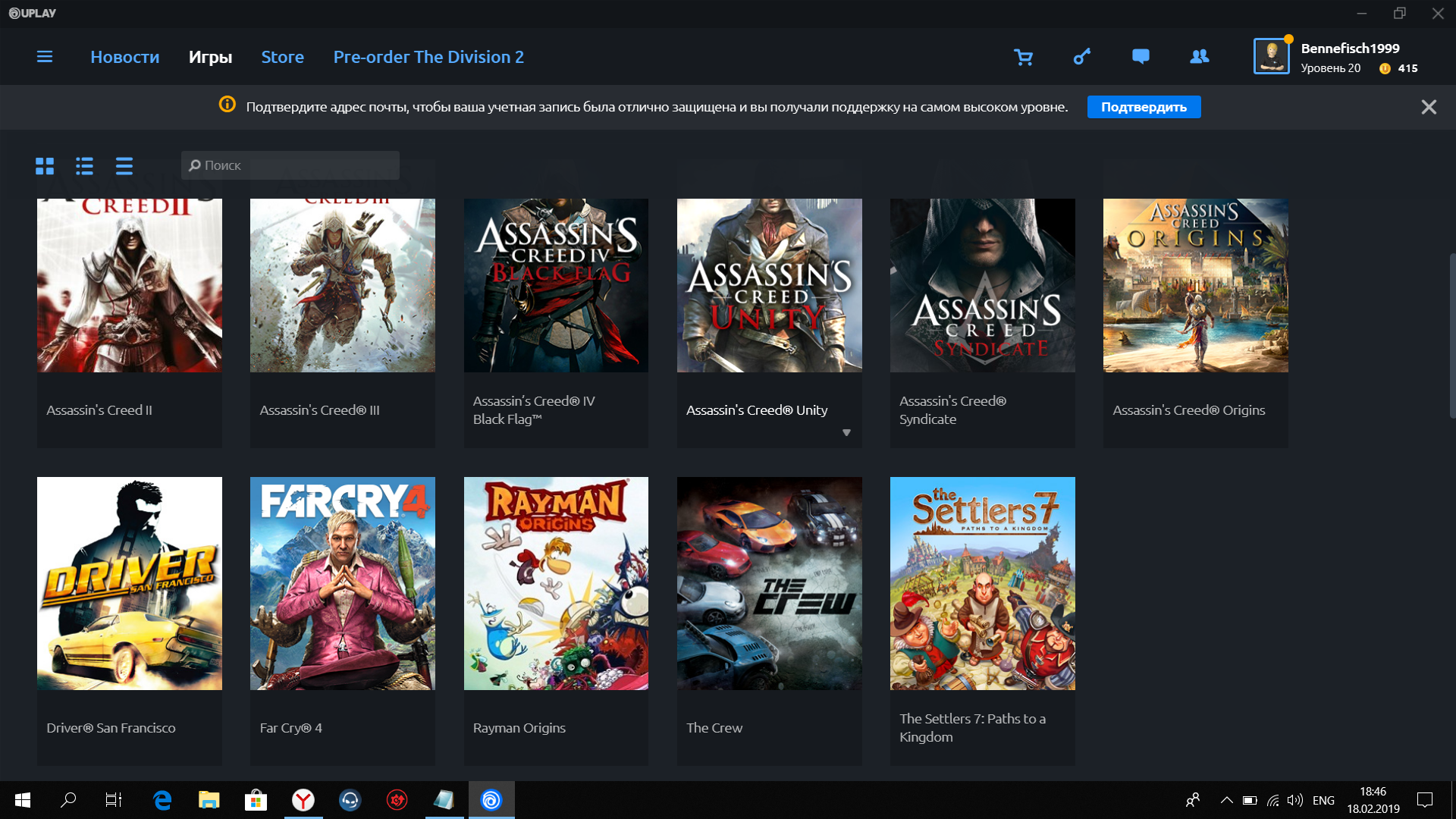The image size is (1456, 819).
Task: Open Windows taskbar search
Action: click(68, 800)
